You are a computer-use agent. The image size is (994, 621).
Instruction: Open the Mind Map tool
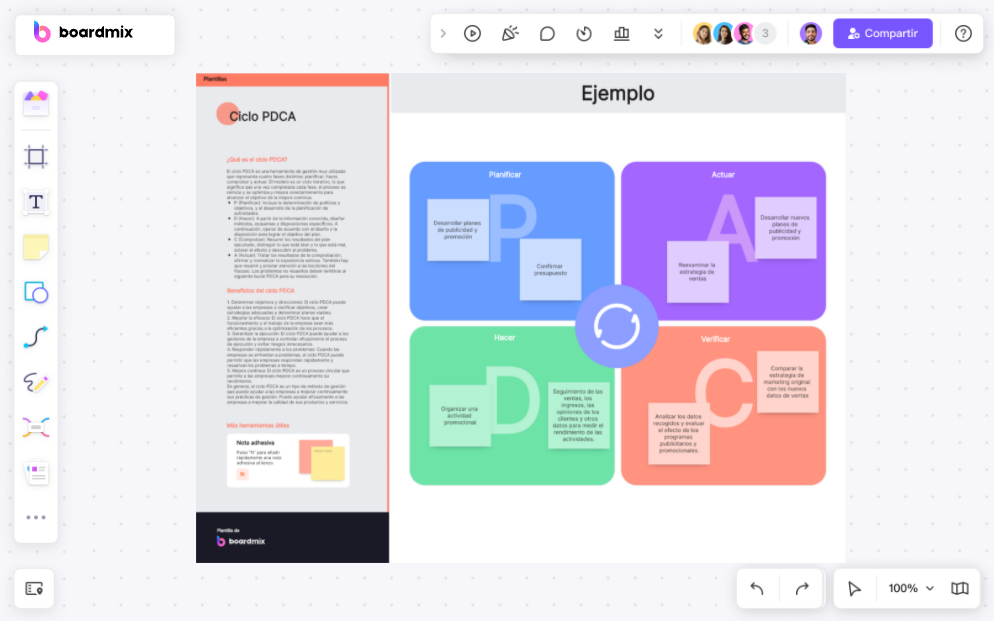click(x=36, y=428)
